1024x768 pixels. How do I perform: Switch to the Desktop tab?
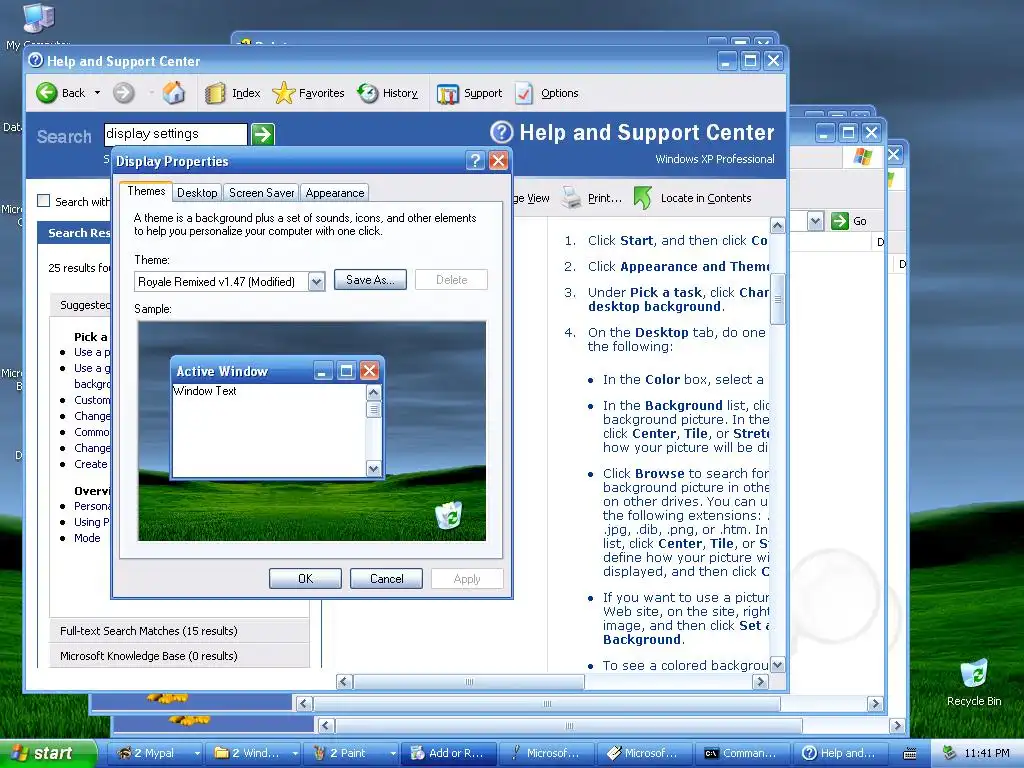(197, 193)
